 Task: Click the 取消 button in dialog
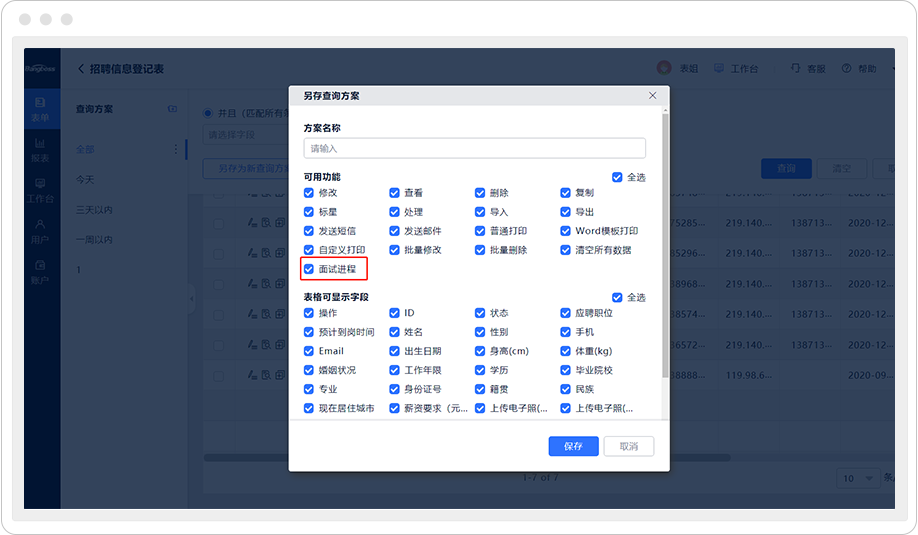pyautogui.click(x=628, y=446)
